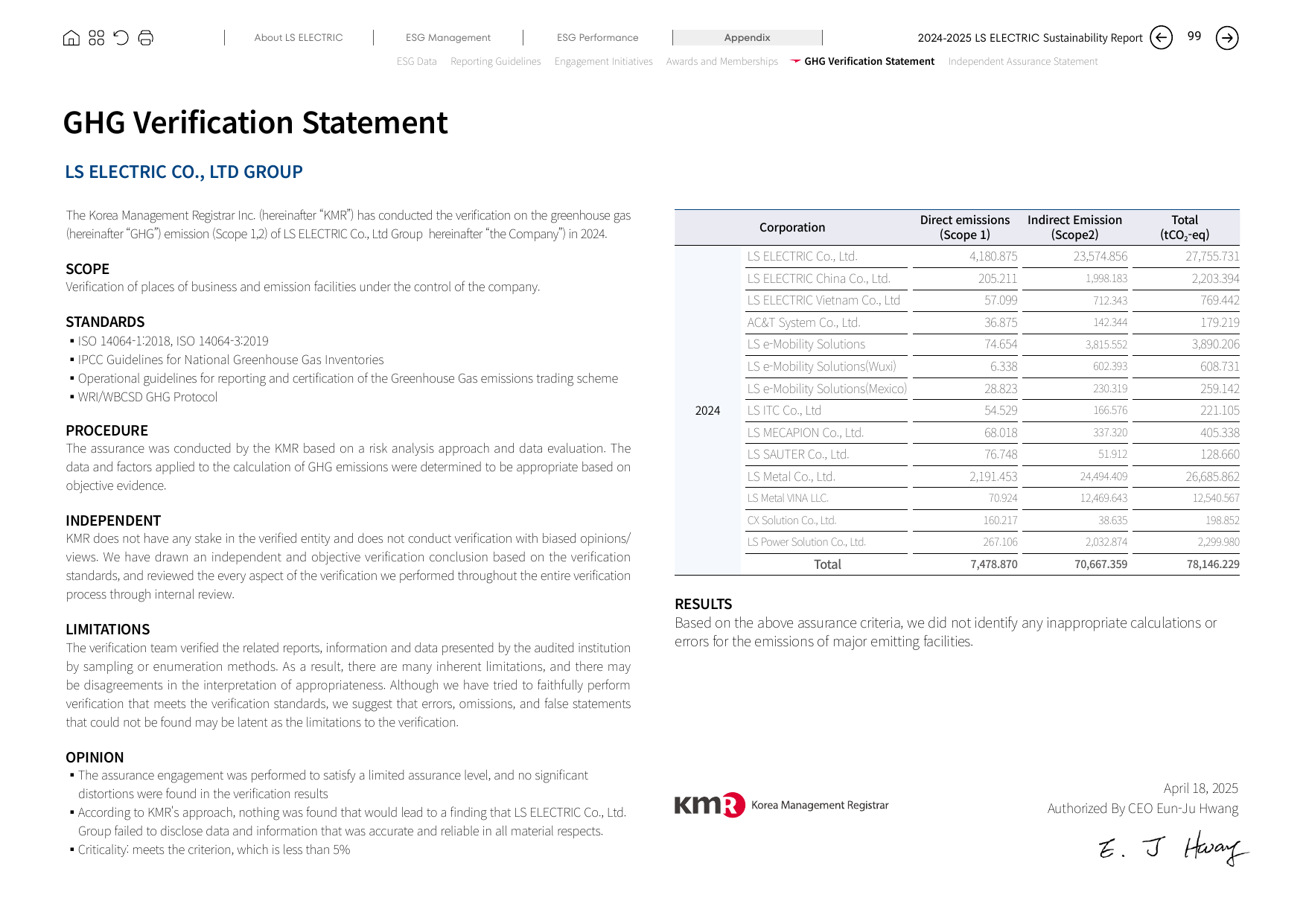This screenshot has height=924, width=1306.
Task: Click the RESULTS section heading
Action: point(704,605)
